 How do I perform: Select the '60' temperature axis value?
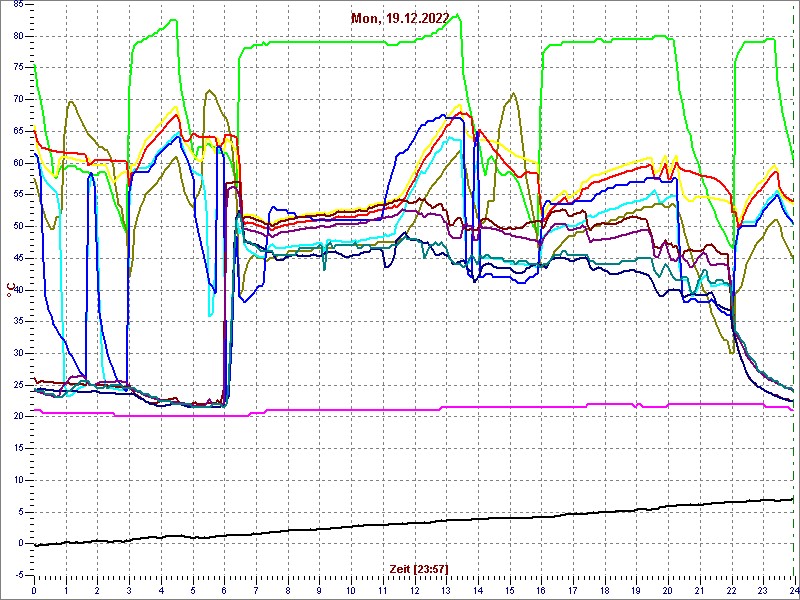click(18, 163)
